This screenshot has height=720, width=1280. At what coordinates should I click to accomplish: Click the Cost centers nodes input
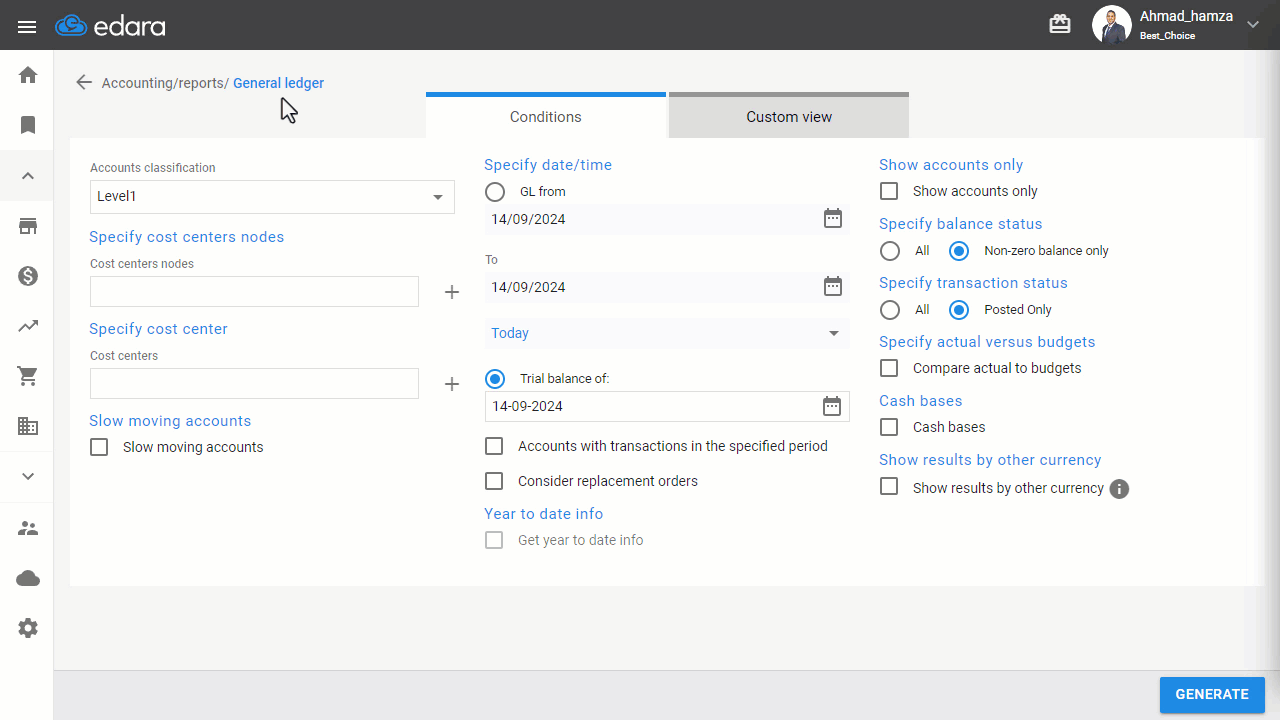(x=254, y=292)
